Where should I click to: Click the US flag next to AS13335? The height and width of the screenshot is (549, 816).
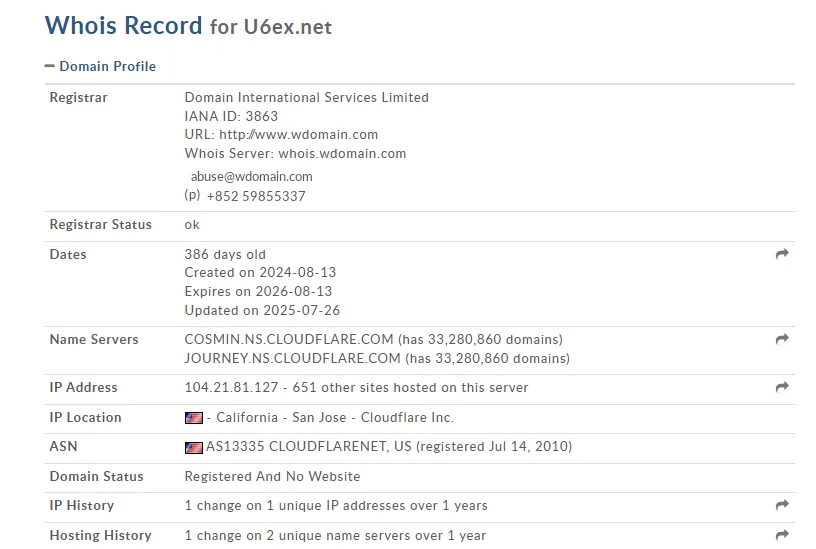(193, 448)
